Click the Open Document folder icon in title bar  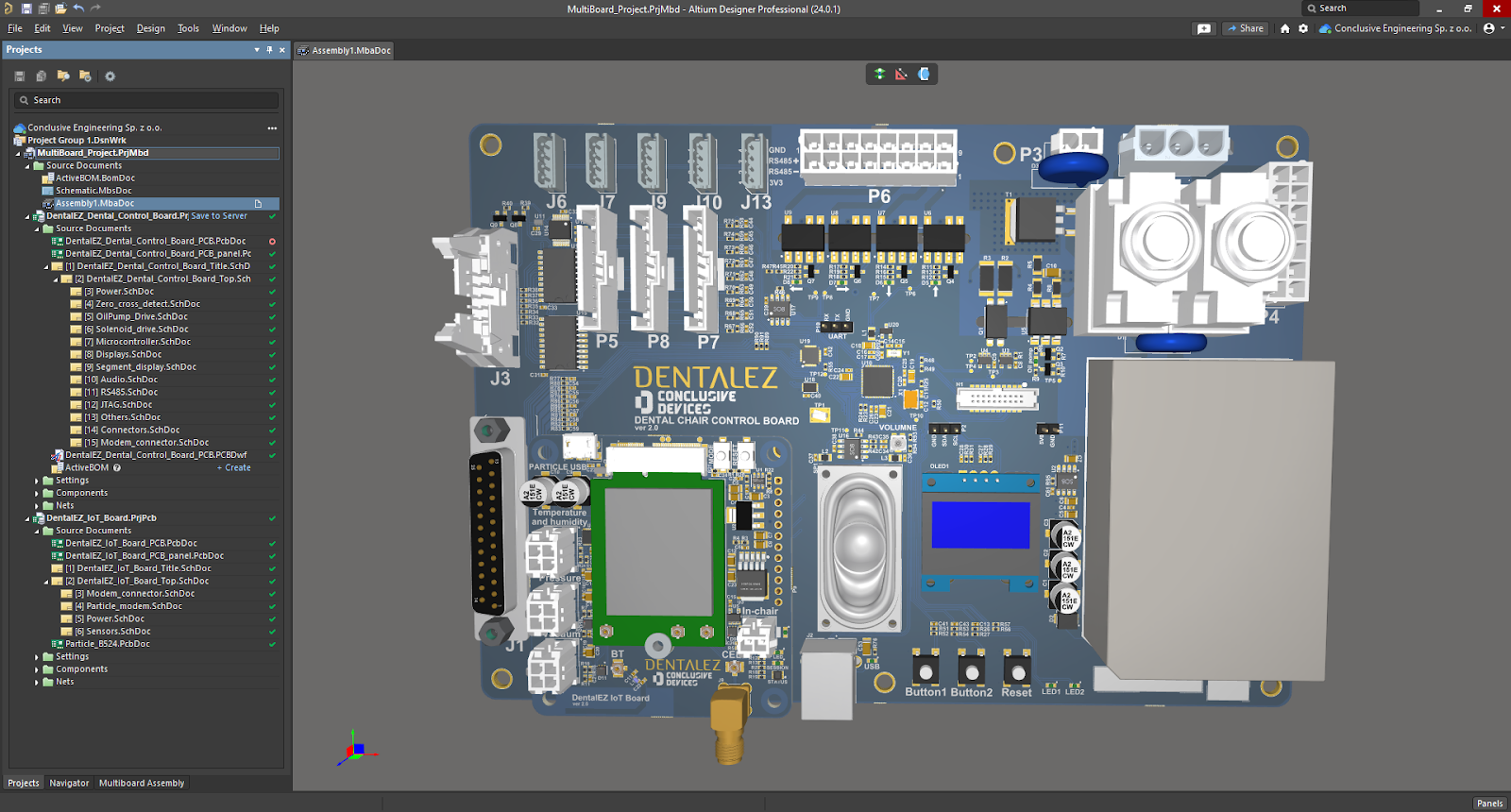[x=60, y=8]
